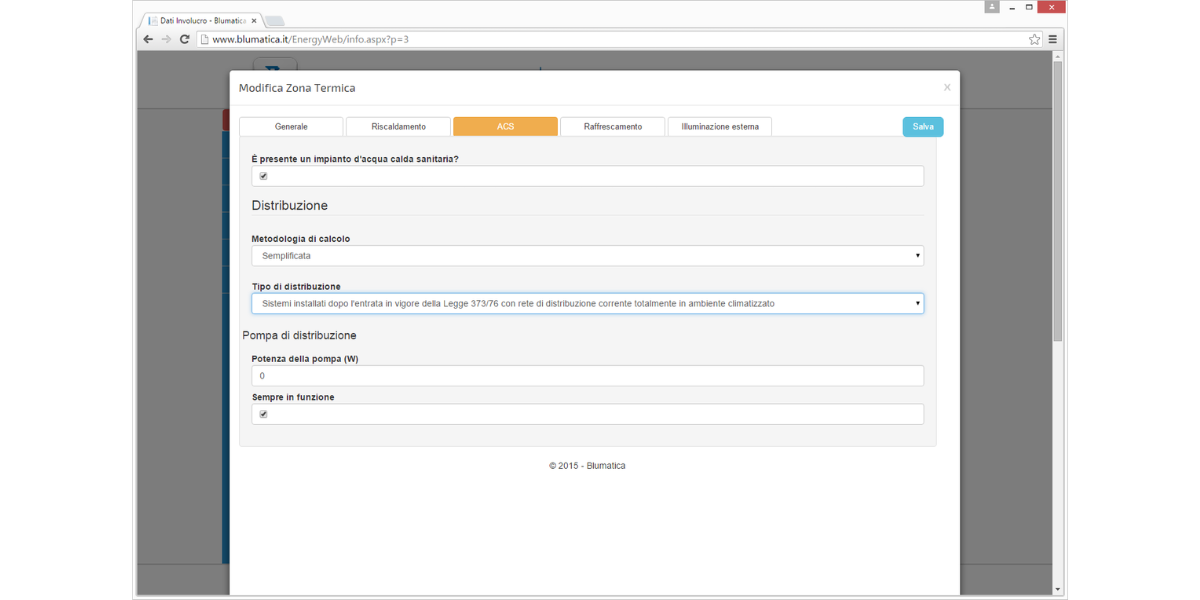Expand the Tipo di distribuzione dropdown
The width and height of the screenshot is (1200, 600).
click(587, 303)
